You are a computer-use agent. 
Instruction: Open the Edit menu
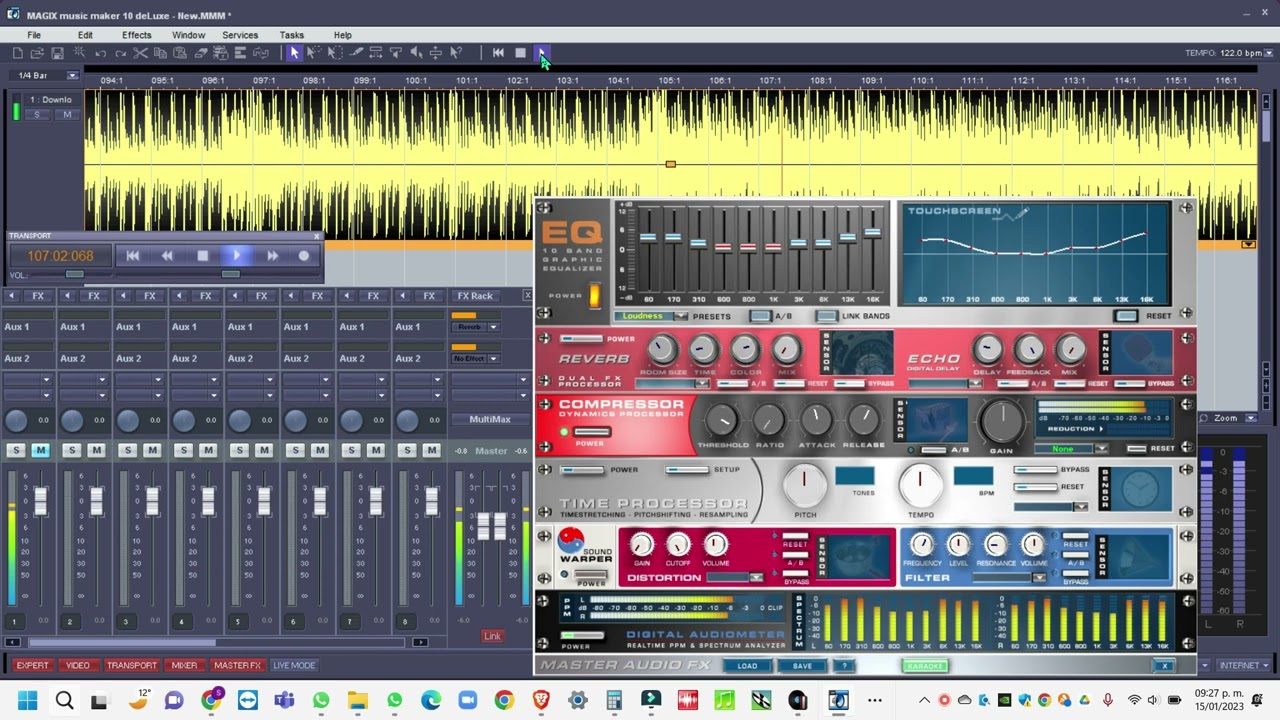click(x=85, y=35)
